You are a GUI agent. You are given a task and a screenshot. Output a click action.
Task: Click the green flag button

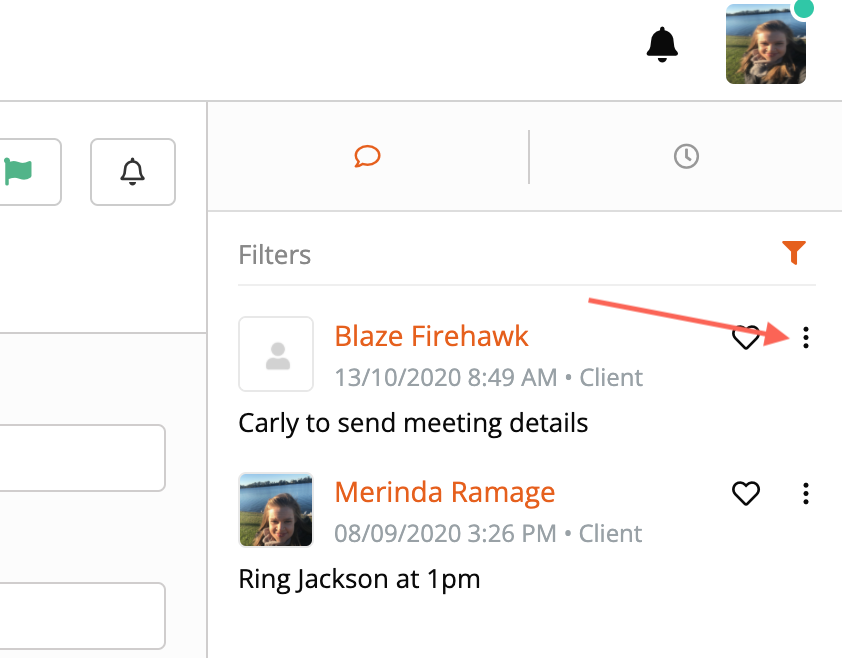(x=20, y=171)
